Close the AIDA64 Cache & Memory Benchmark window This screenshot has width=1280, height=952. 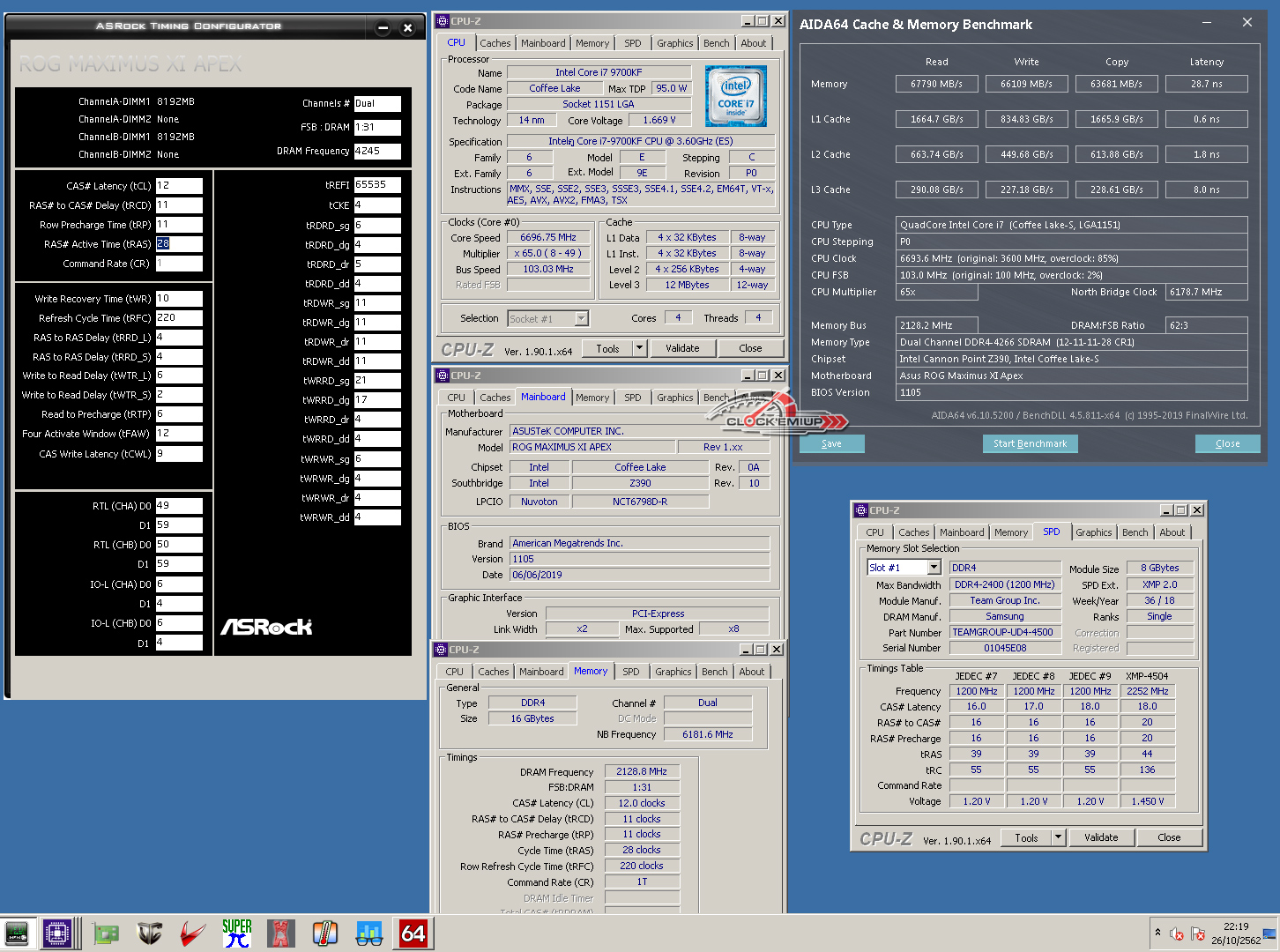1247,23
